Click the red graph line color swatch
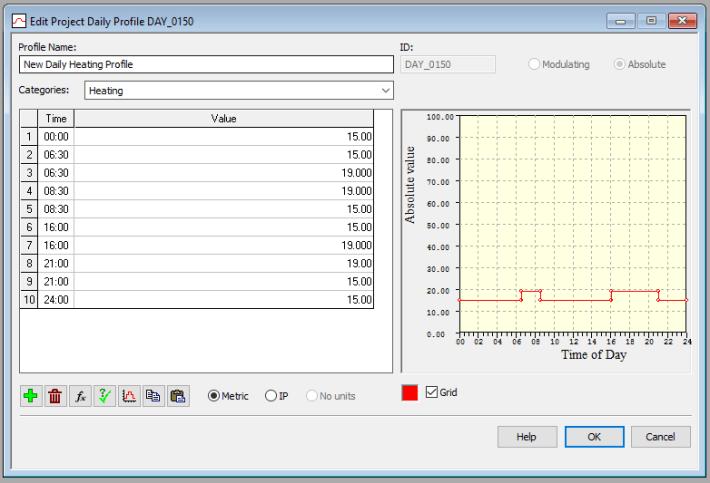The width and height of the screenshot is (710, 483). [410, 393]
